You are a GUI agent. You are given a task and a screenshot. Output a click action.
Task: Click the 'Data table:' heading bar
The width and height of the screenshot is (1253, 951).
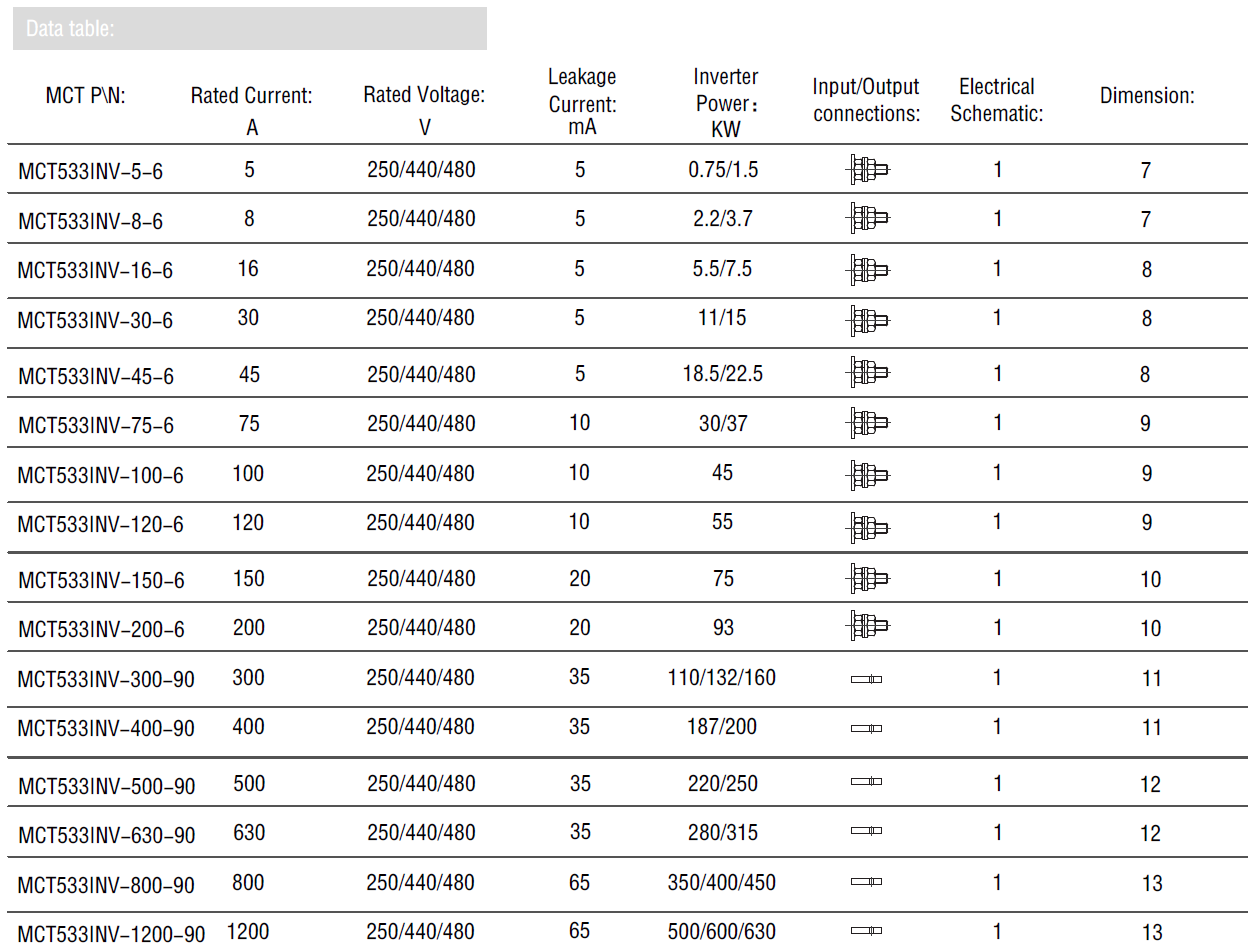point(250,28)
